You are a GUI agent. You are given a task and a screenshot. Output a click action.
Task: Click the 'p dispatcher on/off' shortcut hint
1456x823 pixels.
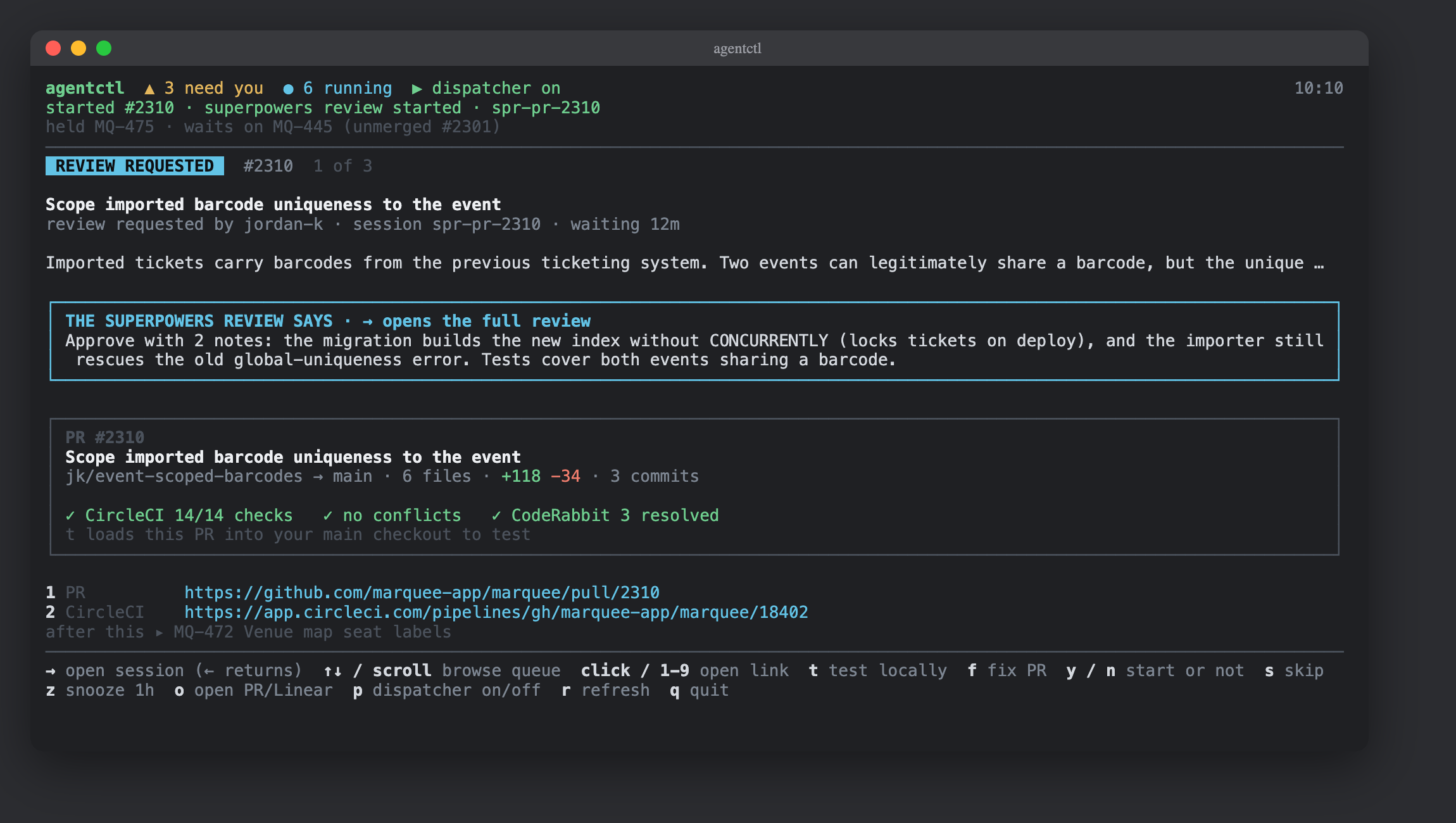[447, 691]
